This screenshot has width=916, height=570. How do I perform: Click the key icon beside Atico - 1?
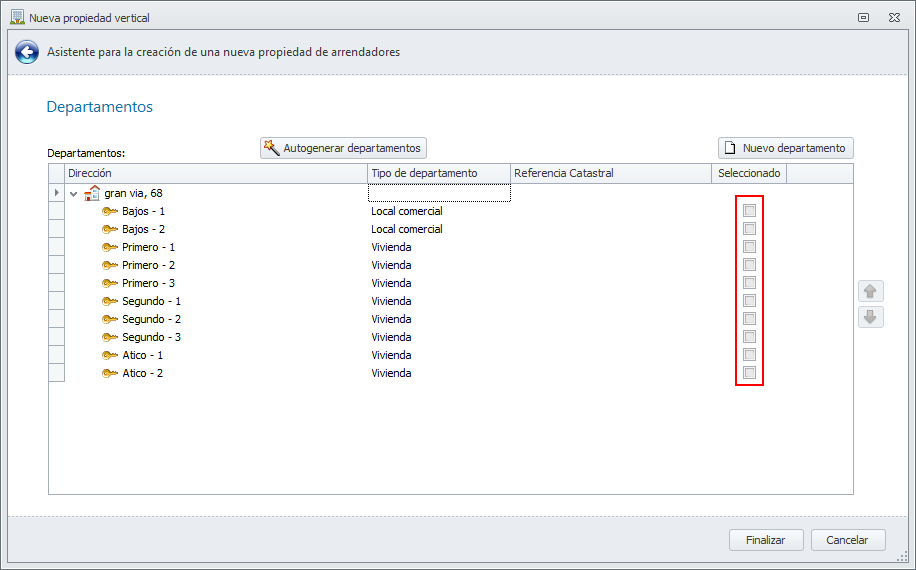(110, 355)
